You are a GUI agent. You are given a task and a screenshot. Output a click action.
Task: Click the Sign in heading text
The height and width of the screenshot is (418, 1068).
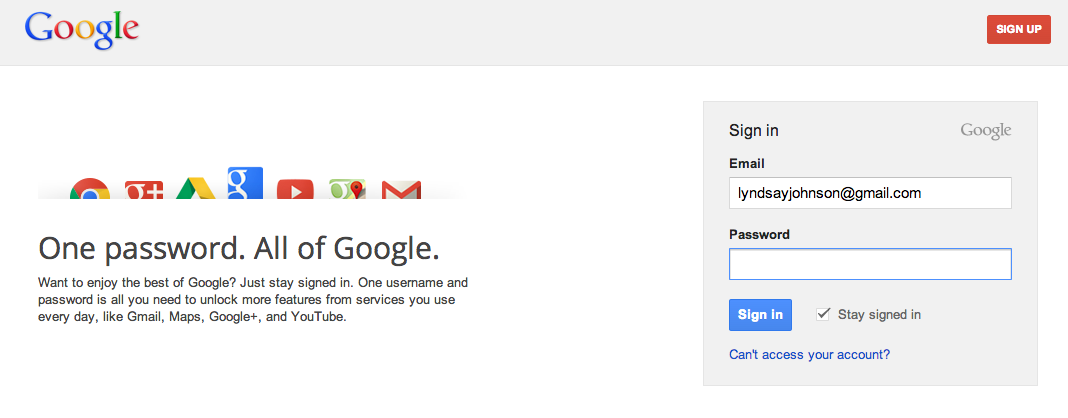[753, 130]
